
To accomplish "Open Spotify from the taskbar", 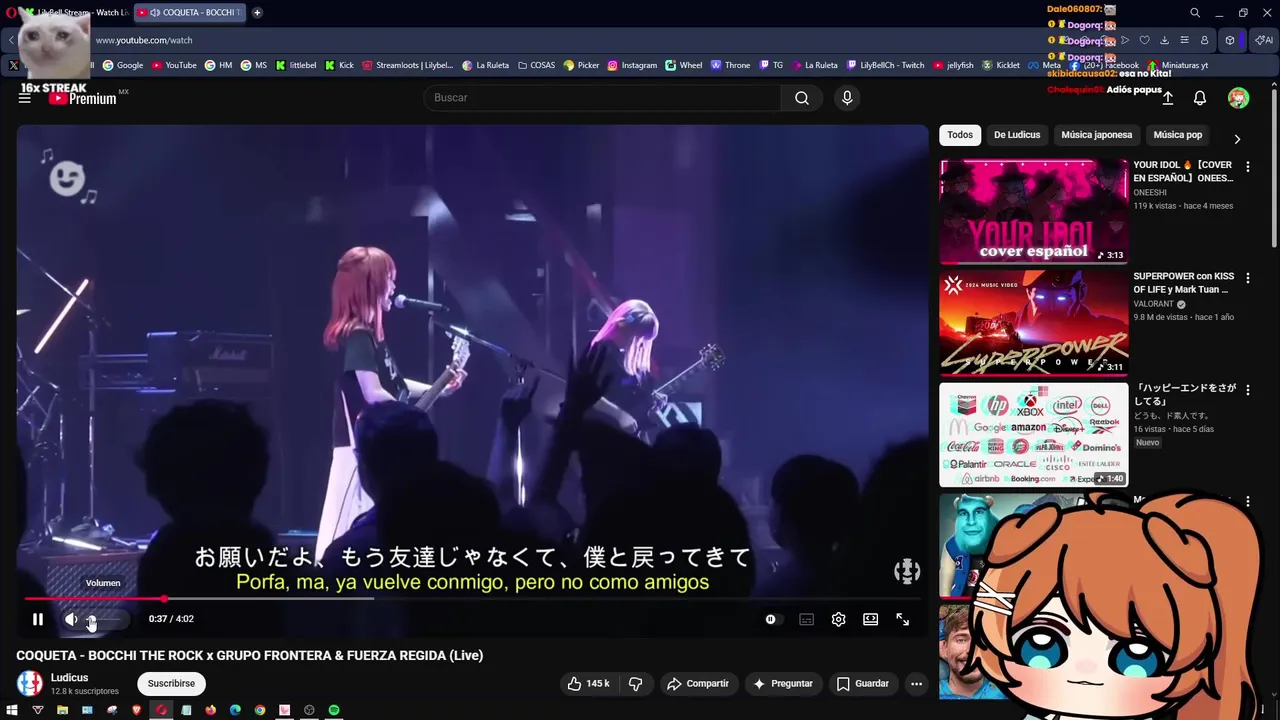I will click(334, 710).
